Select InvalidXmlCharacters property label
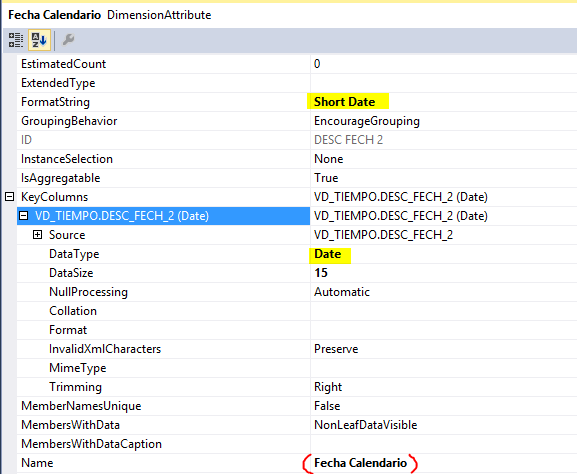 (x=105, y=349)
